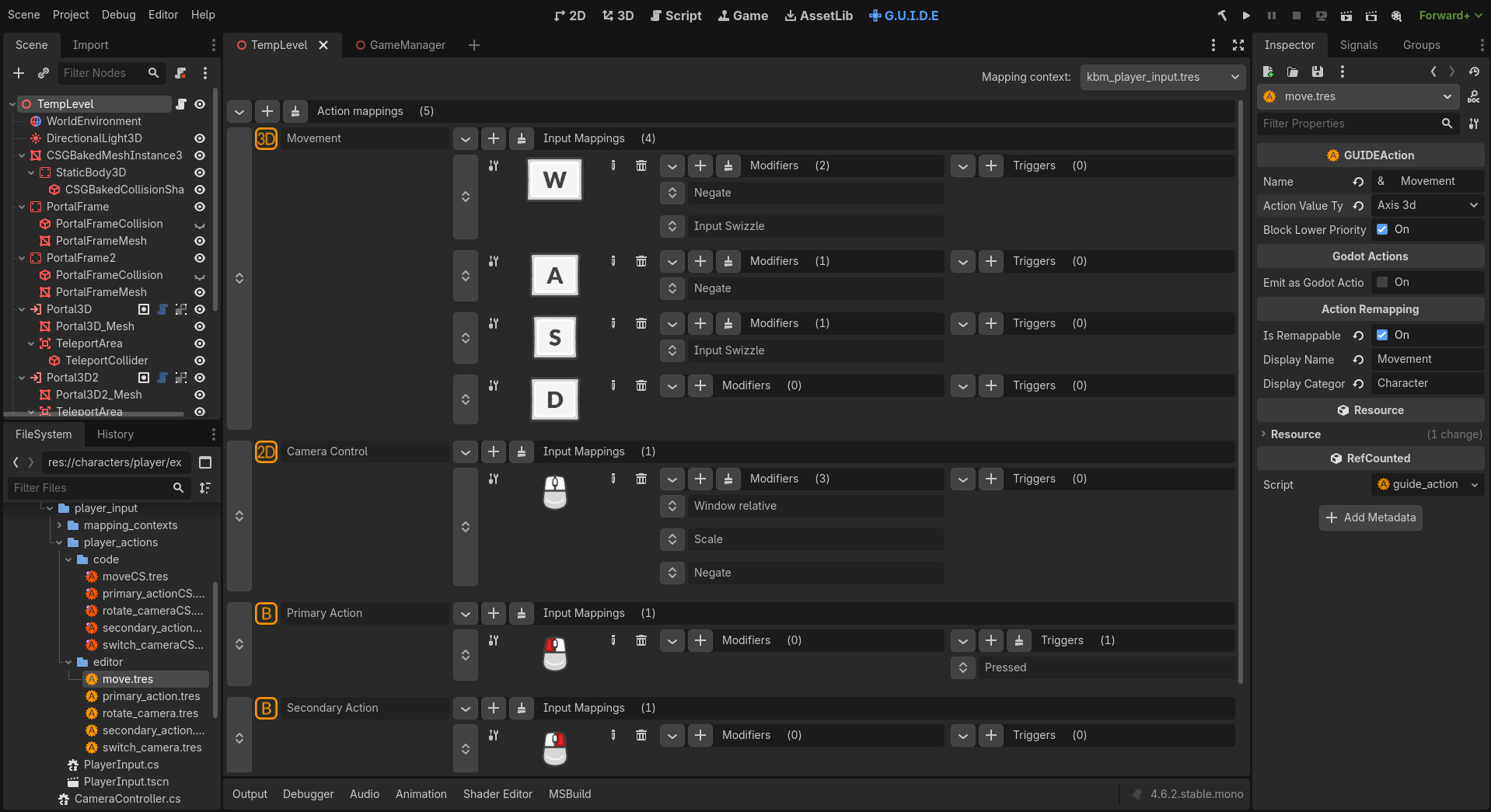Click the Camera Control mouse input icon
The image size is (1491, 812).
point(555,493)
